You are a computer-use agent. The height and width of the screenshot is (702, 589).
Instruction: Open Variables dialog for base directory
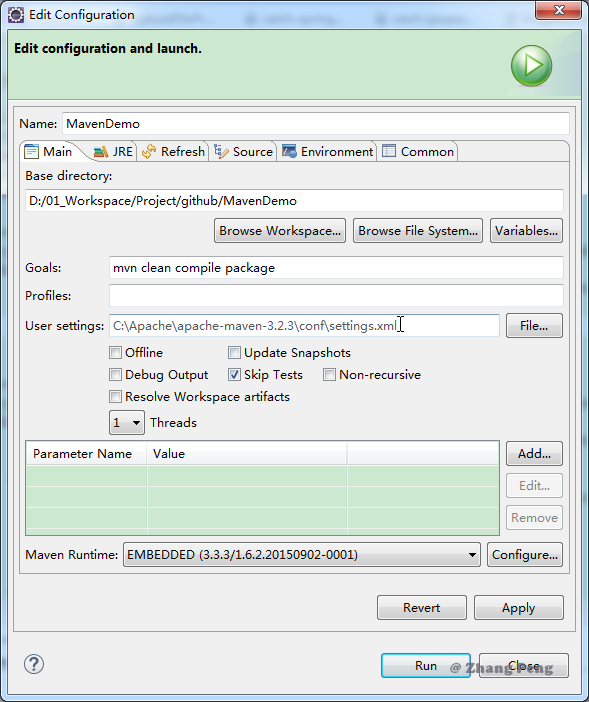click(x=526, y=231)
